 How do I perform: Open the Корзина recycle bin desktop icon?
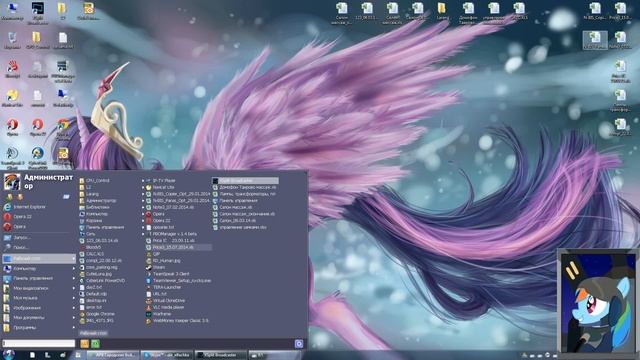coord(12,40)
